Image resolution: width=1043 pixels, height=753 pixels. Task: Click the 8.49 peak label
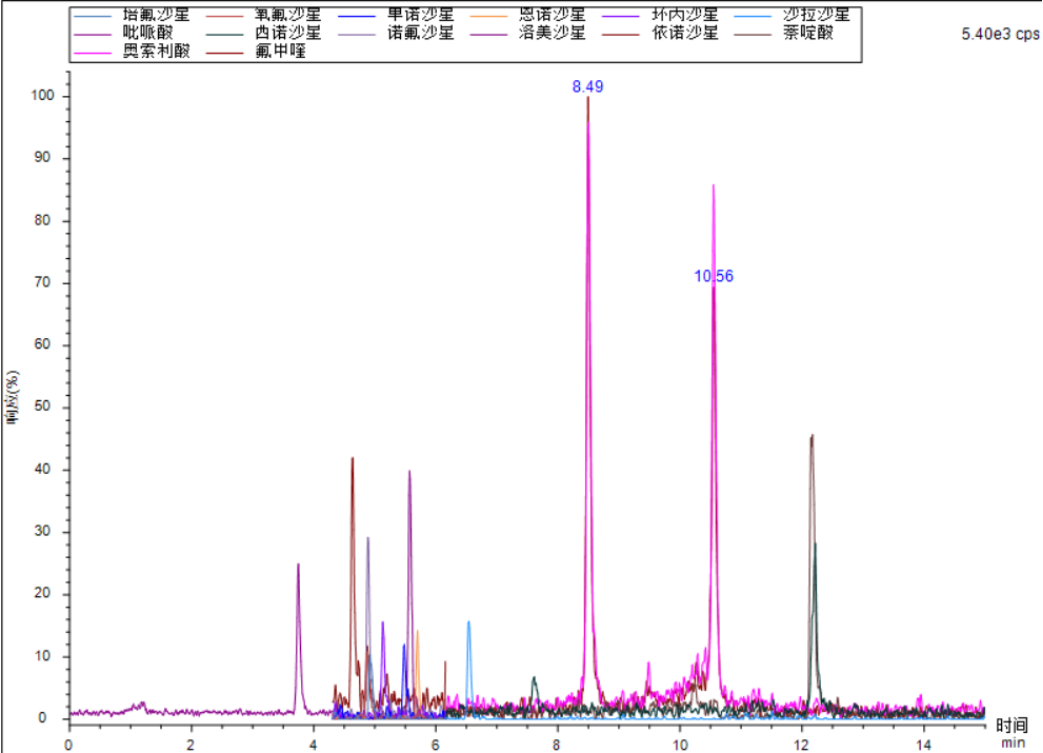(x=587, y=87)
